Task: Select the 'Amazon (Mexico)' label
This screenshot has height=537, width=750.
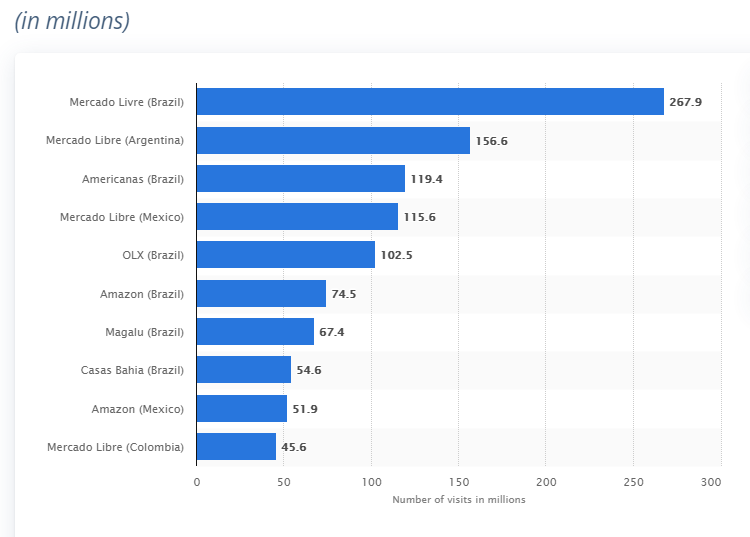Action: point(138,409)
